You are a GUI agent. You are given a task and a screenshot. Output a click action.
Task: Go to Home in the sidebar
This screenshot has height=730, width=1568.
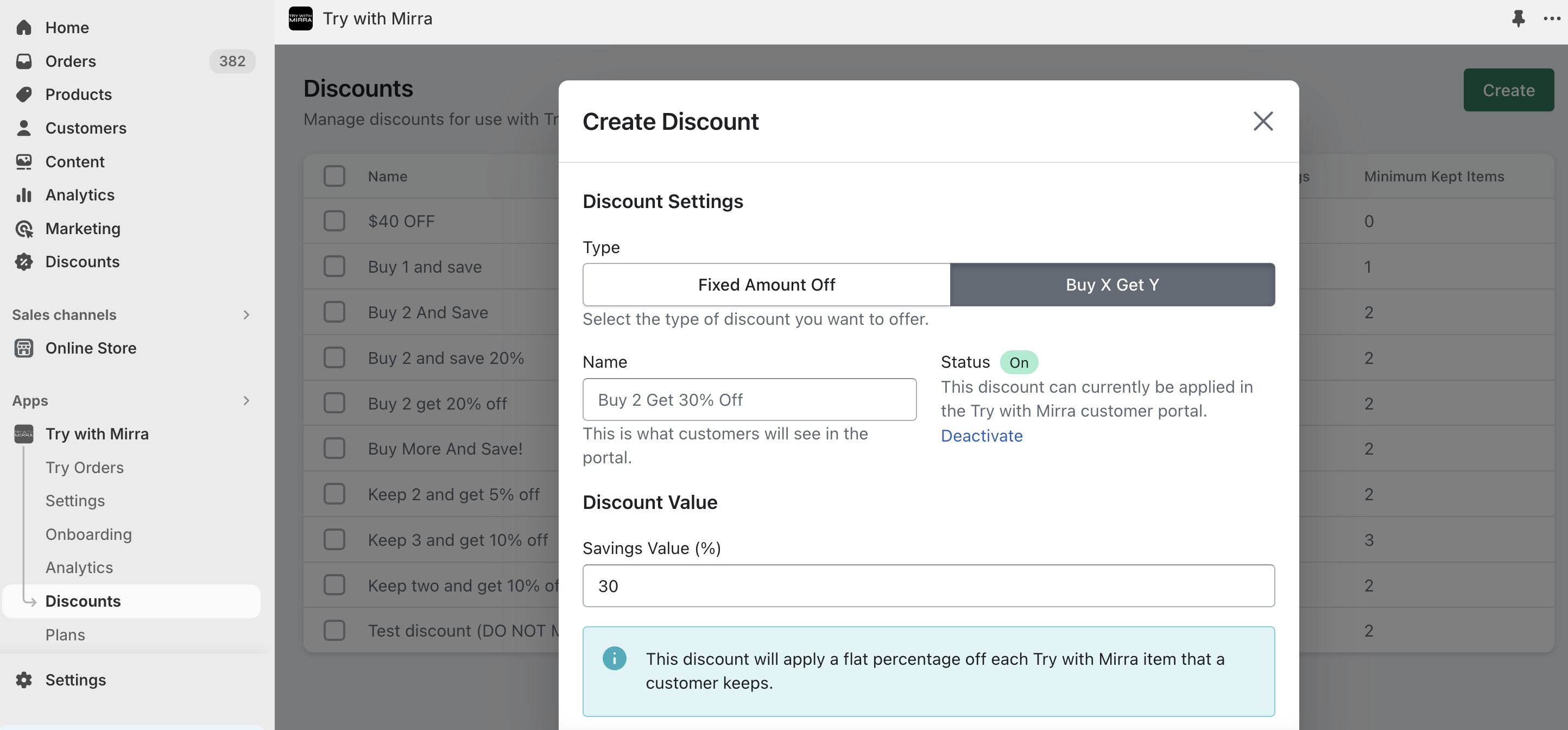67,27
